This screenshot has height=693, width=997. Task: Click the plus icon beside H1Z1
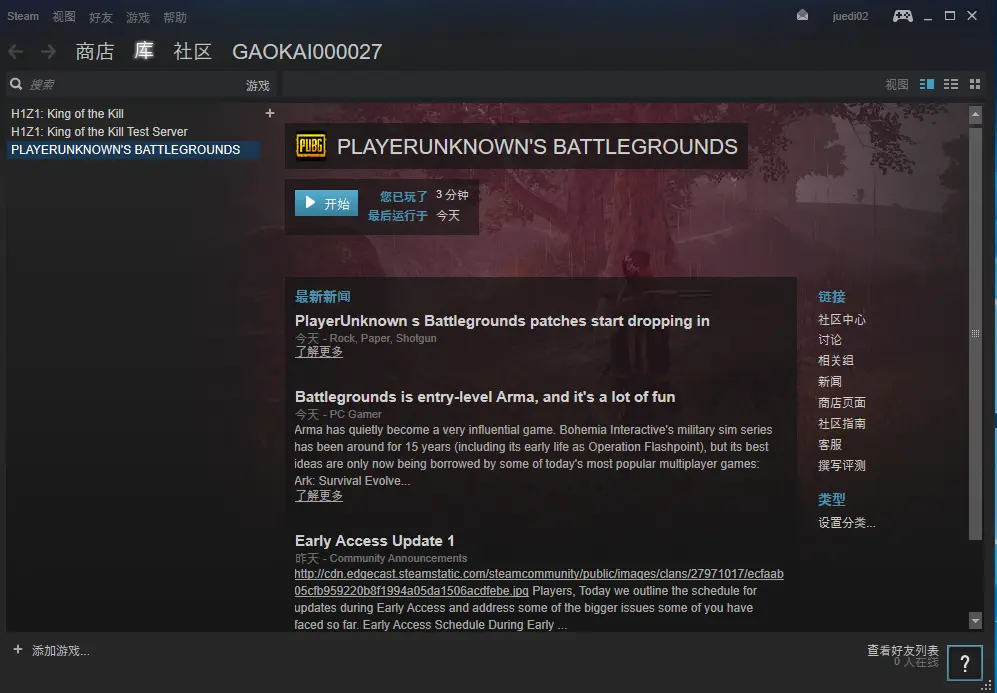point(270,113)
